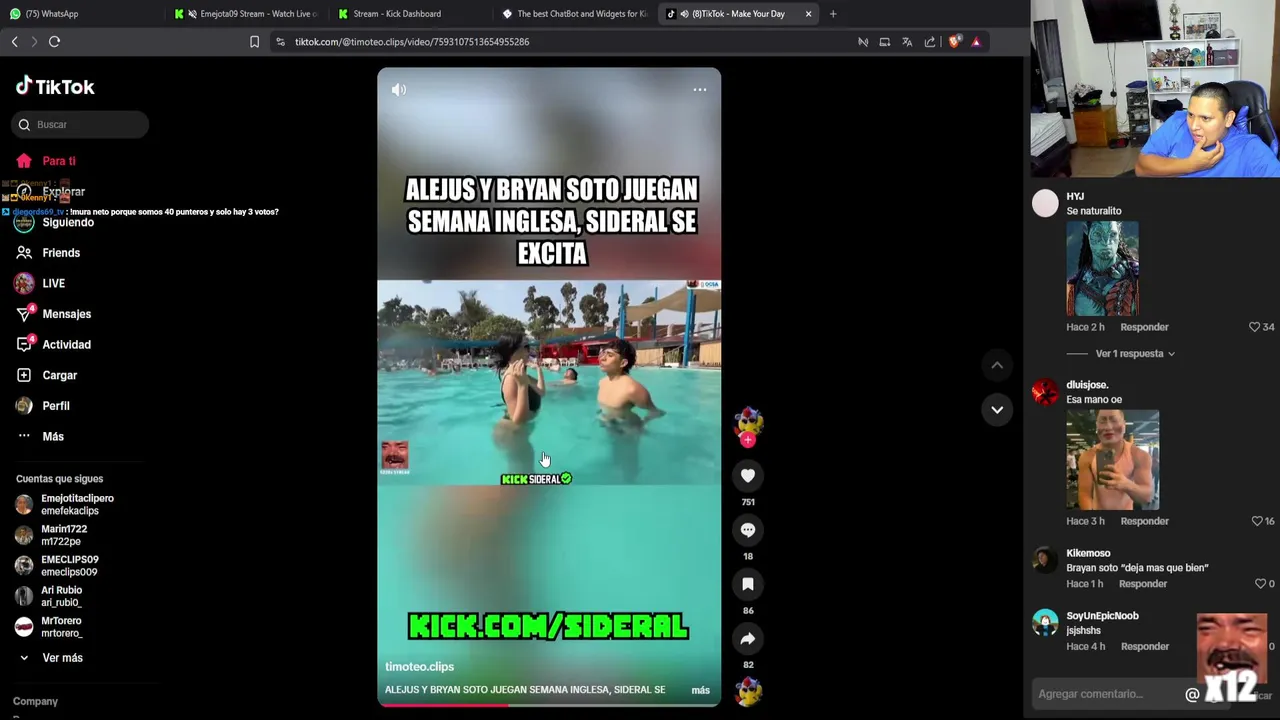Open music disc avatar below share
Screen dimensions: 1280x720
click(748, 690)
